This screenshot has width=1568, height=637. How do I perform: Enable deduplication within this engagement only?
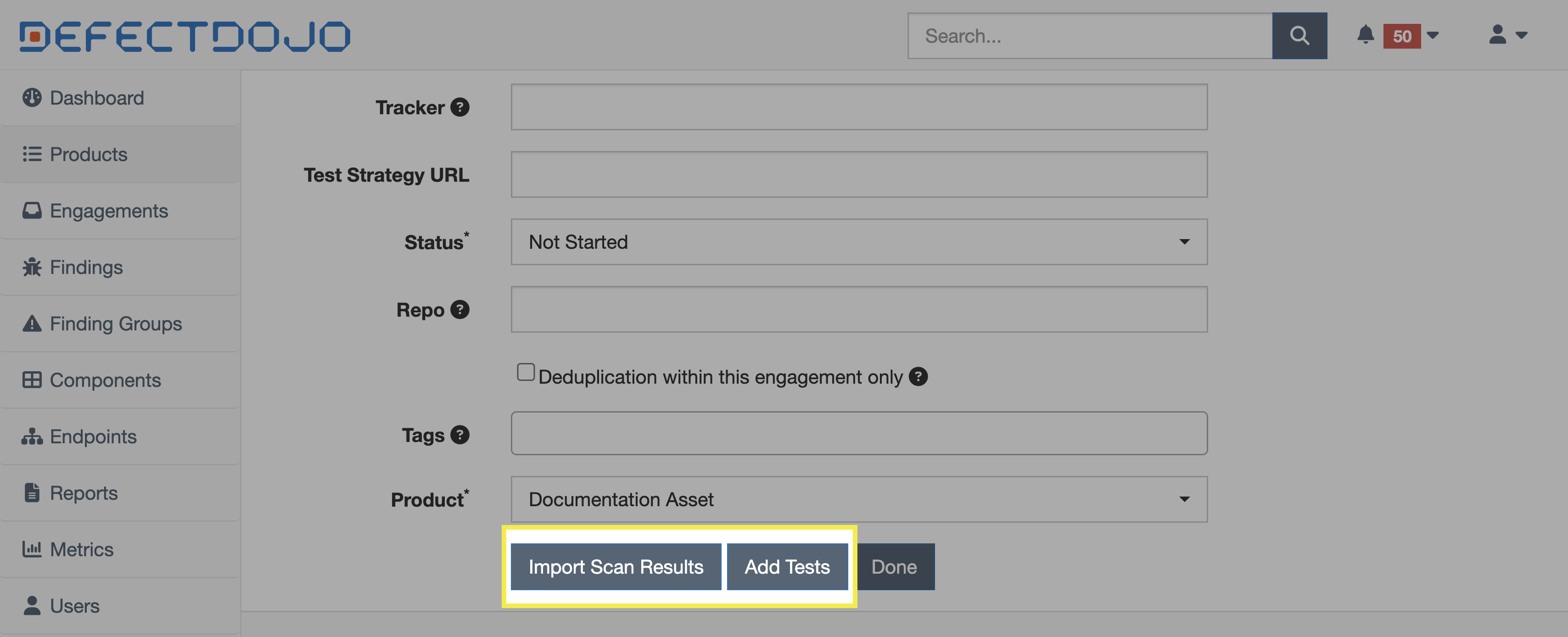coord(525,372)
